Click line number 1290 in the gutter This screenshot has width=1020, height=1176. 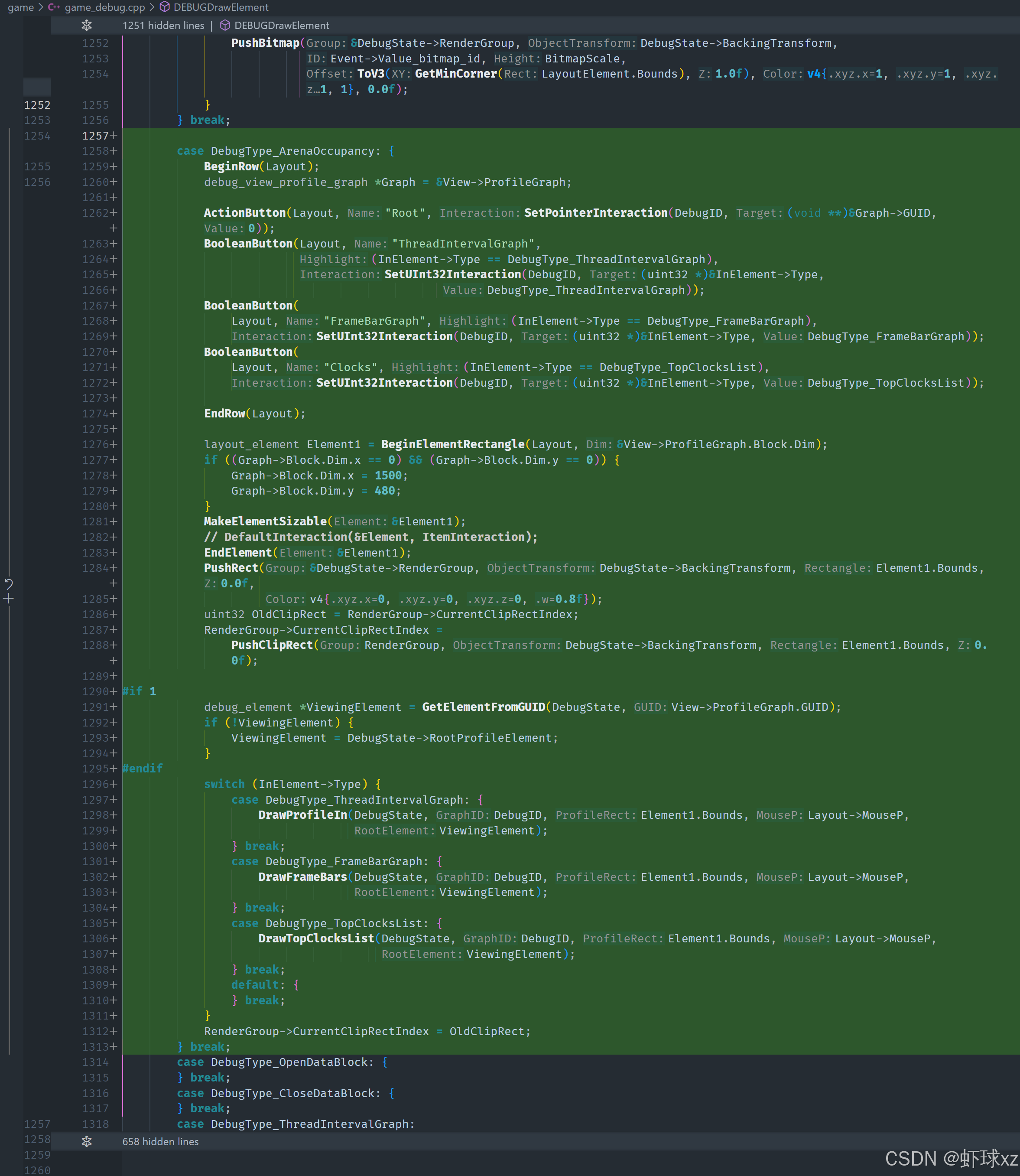pos(95,691)
